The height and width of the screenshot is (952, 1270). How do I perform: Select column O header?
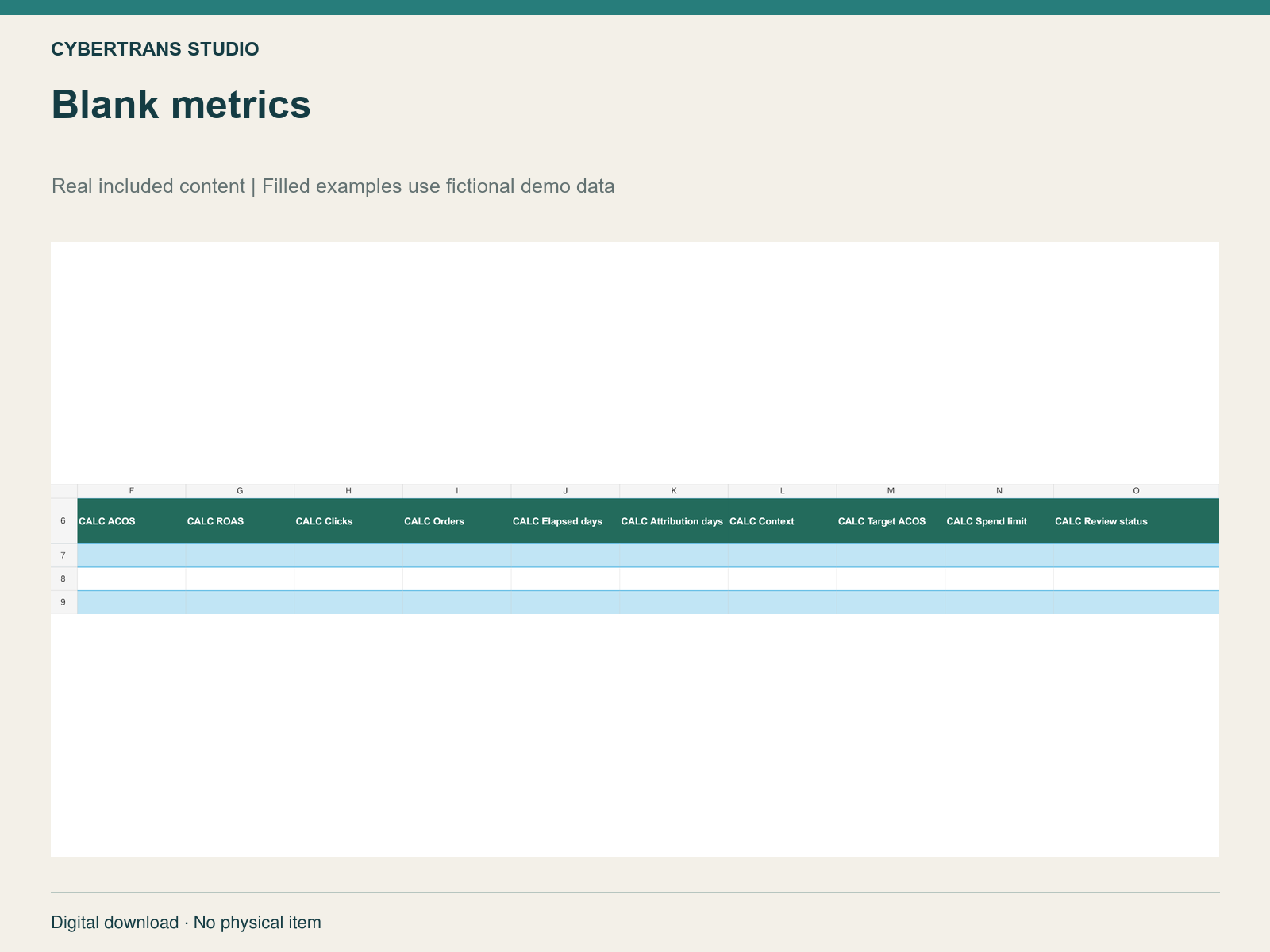click(1137, 491)
